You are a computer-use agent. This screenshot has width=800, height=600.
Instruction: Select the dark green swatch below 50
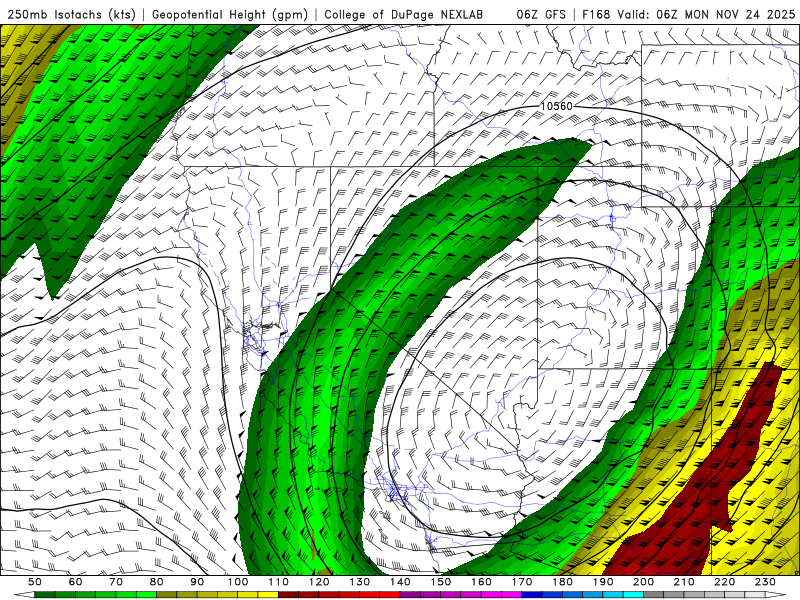coord(45,594)
